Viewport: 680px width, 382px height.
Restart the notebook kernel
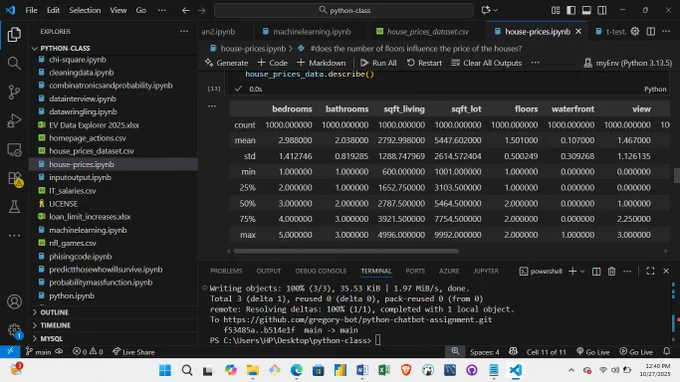click(424, 63)
